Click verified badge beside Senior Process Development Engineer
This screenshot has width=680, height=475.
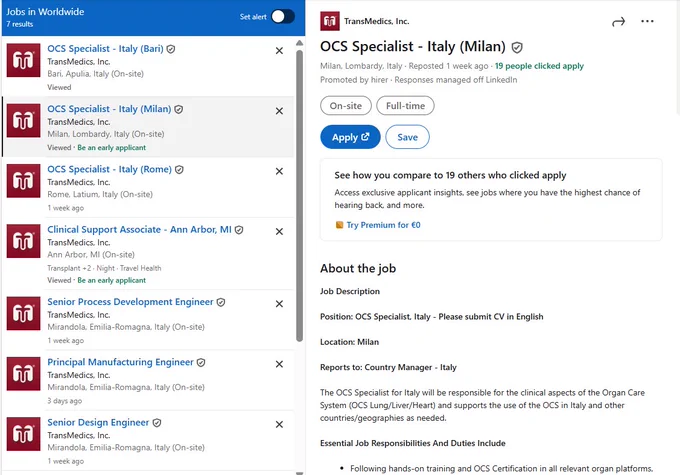pos(221,302)
